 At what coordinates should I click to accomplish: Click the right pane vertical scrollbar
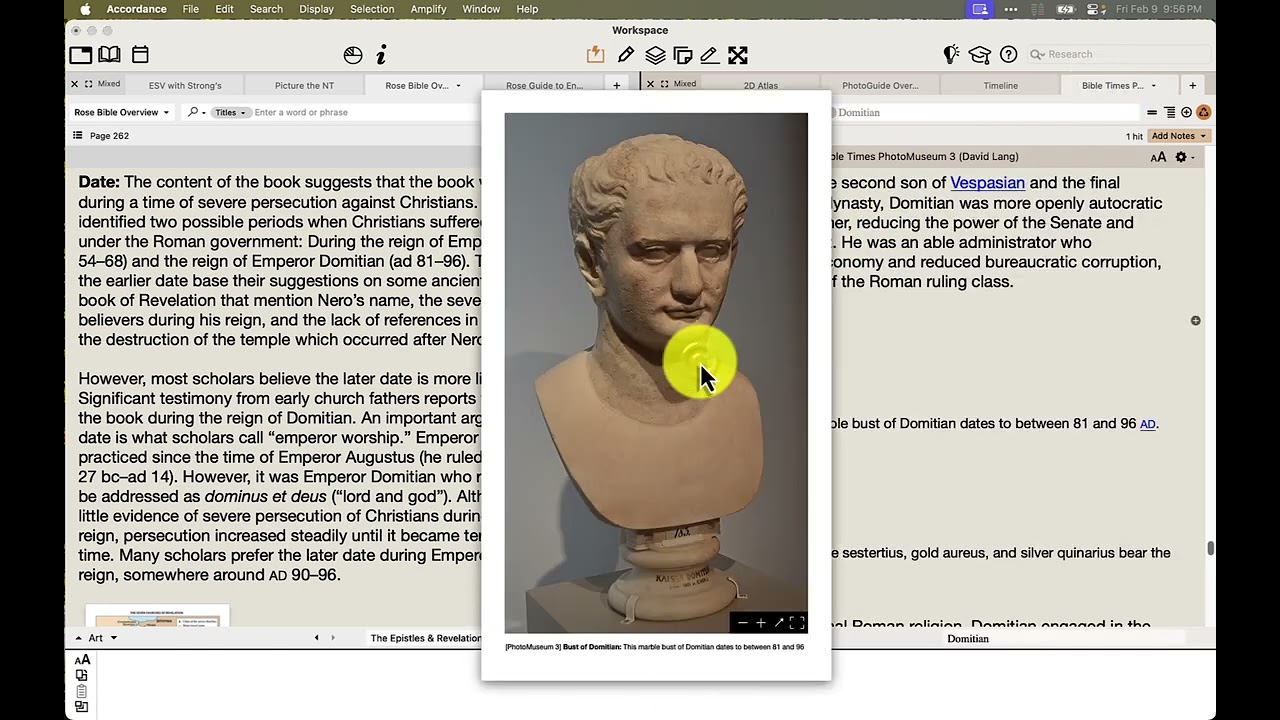tap(1211, 548)
